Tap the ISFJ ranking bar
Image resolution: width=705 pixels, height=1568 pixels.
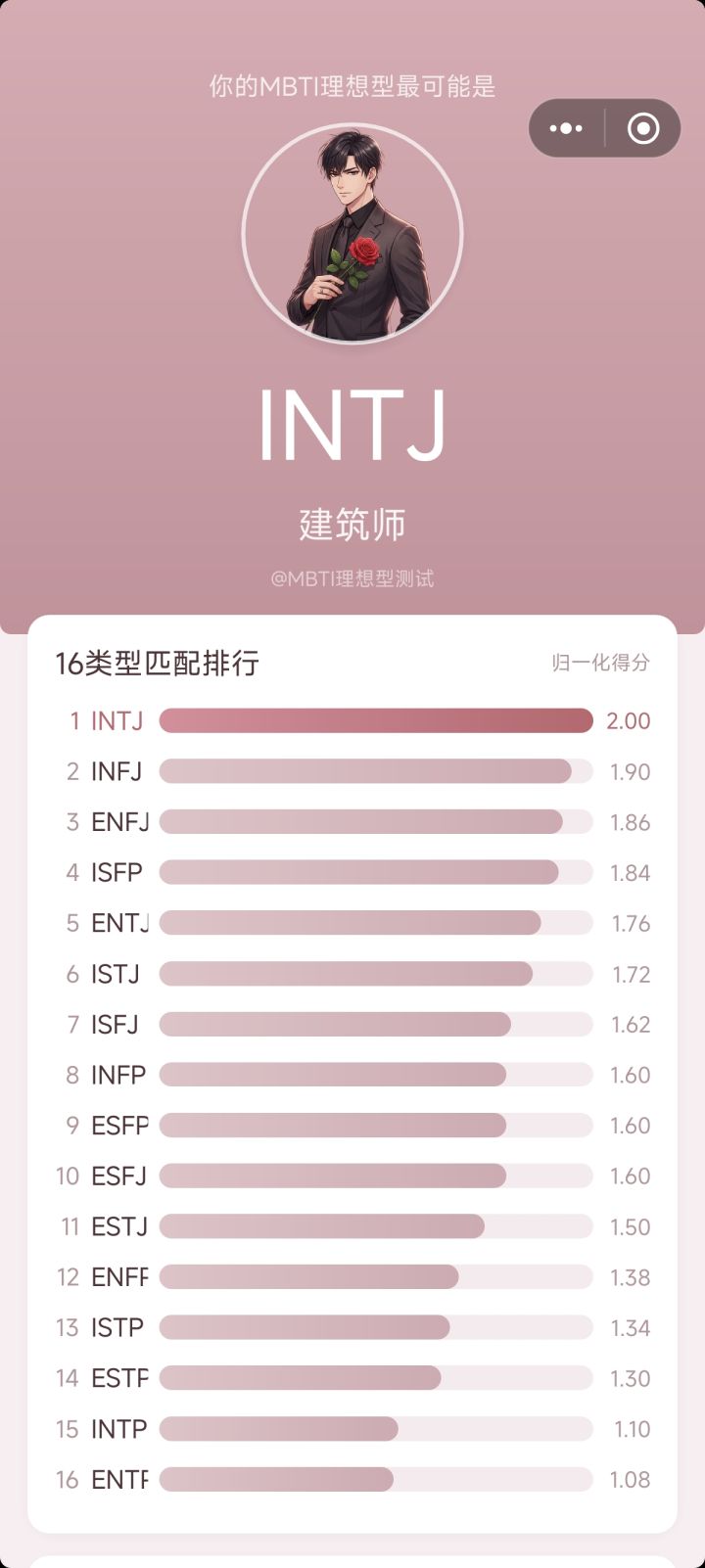335,1025
